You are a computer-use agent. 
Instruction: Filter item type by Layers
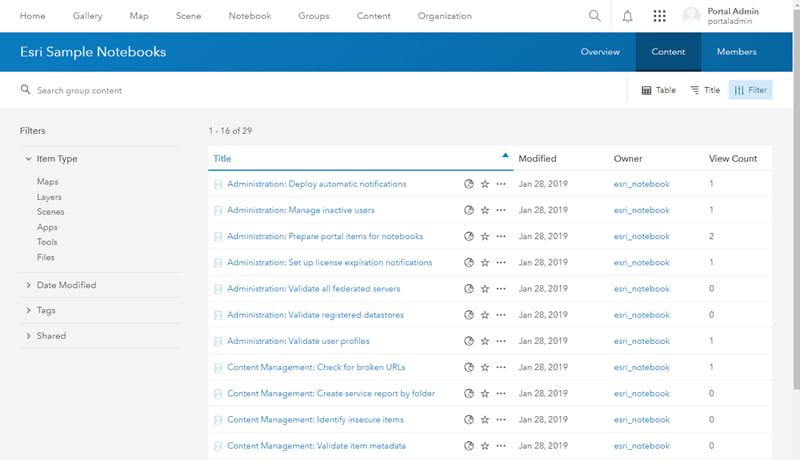point(49,197)
